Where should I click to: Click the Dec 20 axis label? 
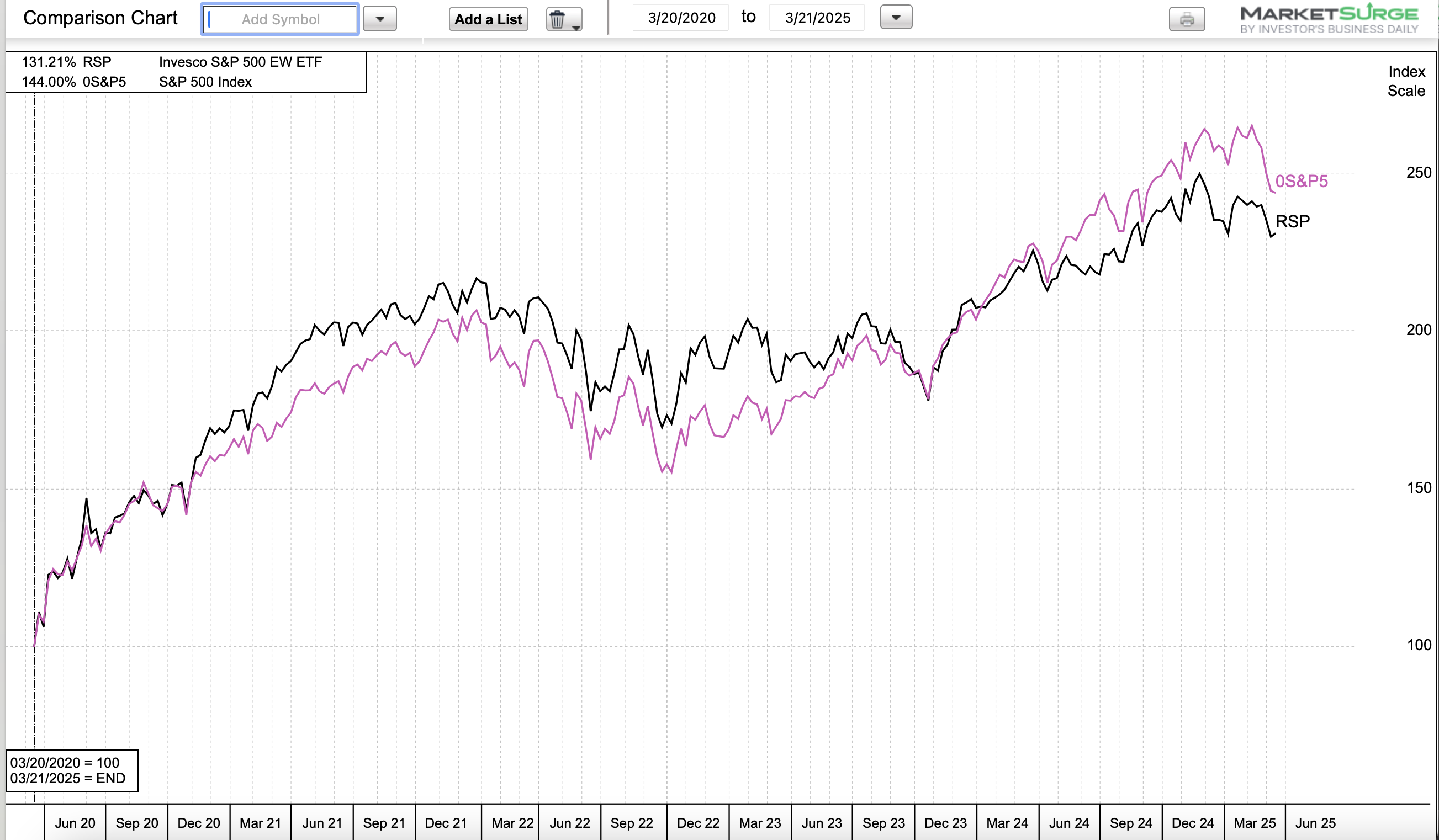199,823
